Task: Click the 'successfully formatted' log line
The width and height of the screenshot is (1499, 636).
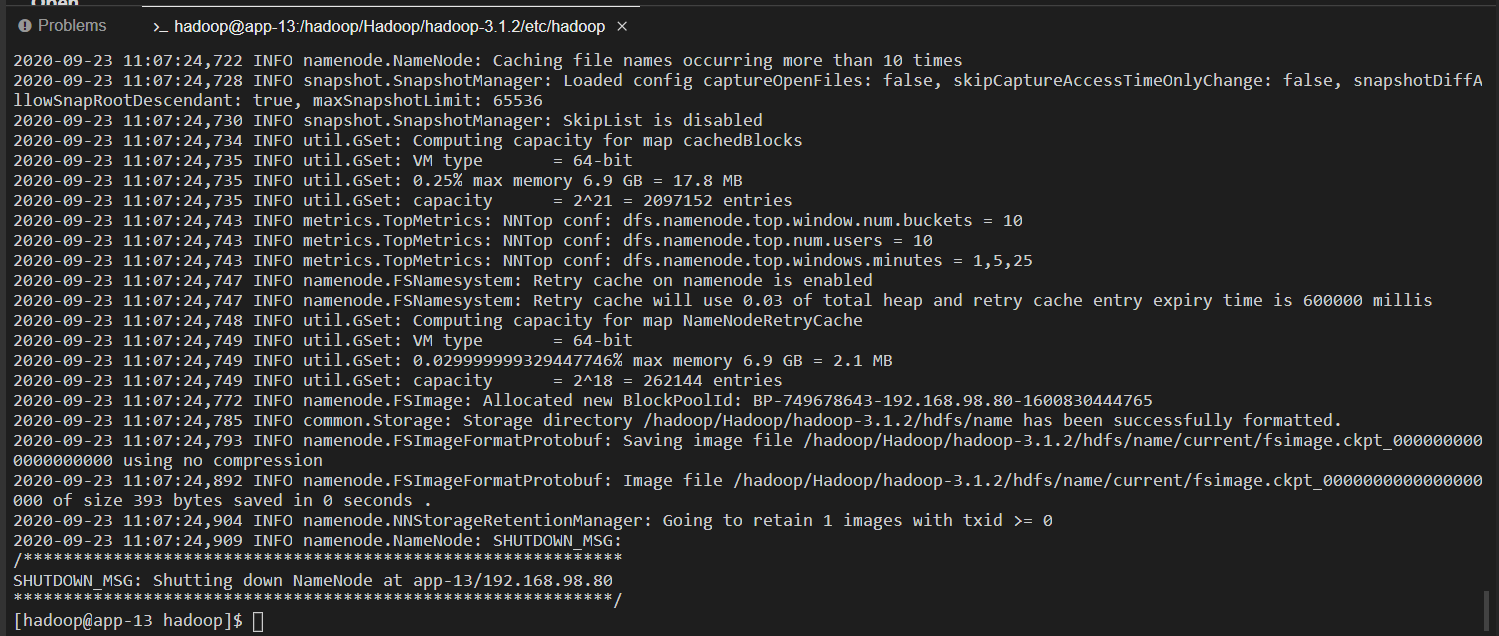Action: coord(677,420)
